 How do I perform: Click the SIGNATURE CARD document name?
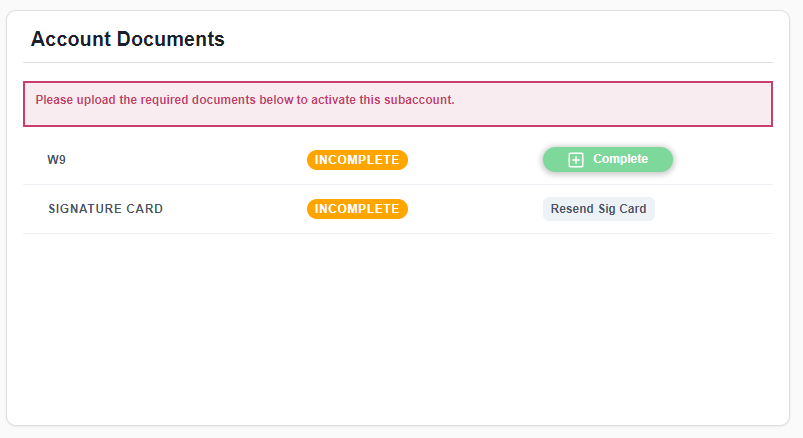click(105, 209)
